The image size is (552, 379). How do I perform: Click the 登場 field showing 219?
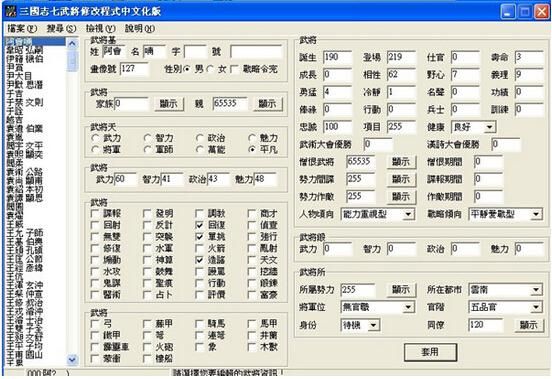(x=401, y=57)
